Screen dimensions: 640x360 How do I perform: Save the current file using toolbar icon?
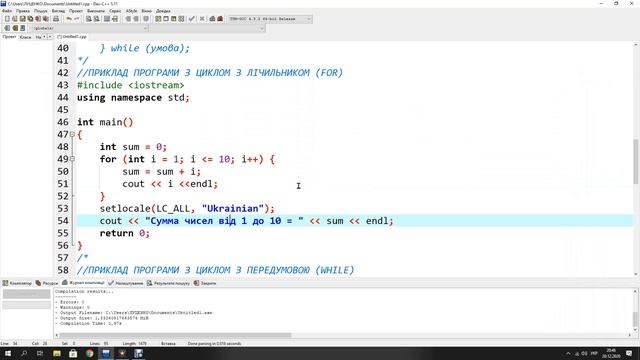(22, 19)
